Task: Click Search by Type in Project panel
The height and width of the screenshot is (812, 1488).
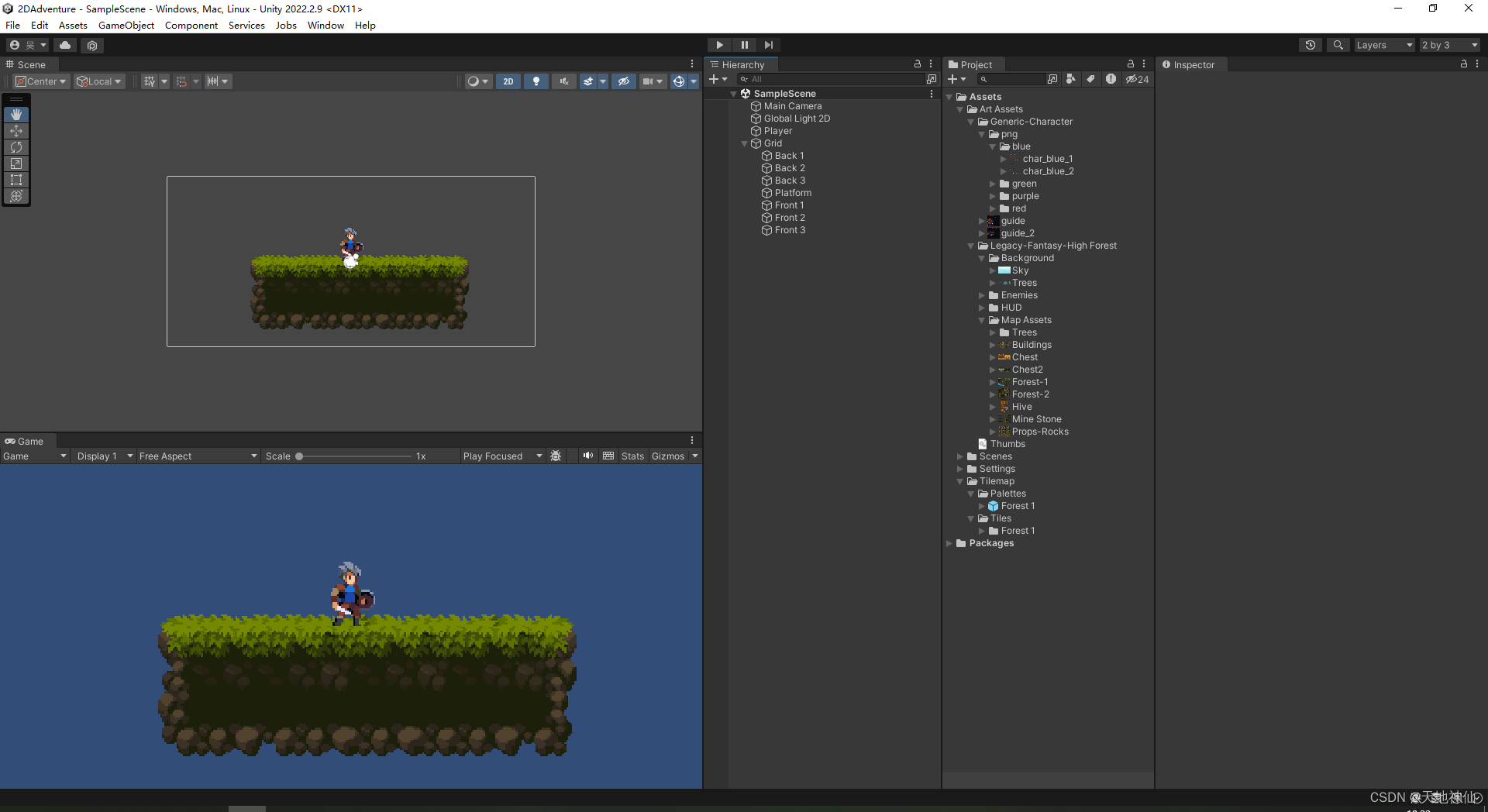Action: point(1071,79)
